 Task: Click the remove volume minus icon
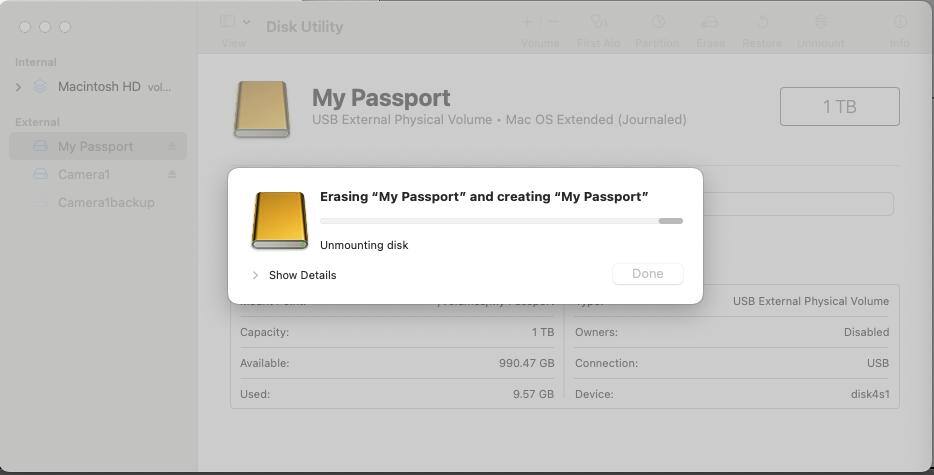pyautogui.click(x=553, y=22)
